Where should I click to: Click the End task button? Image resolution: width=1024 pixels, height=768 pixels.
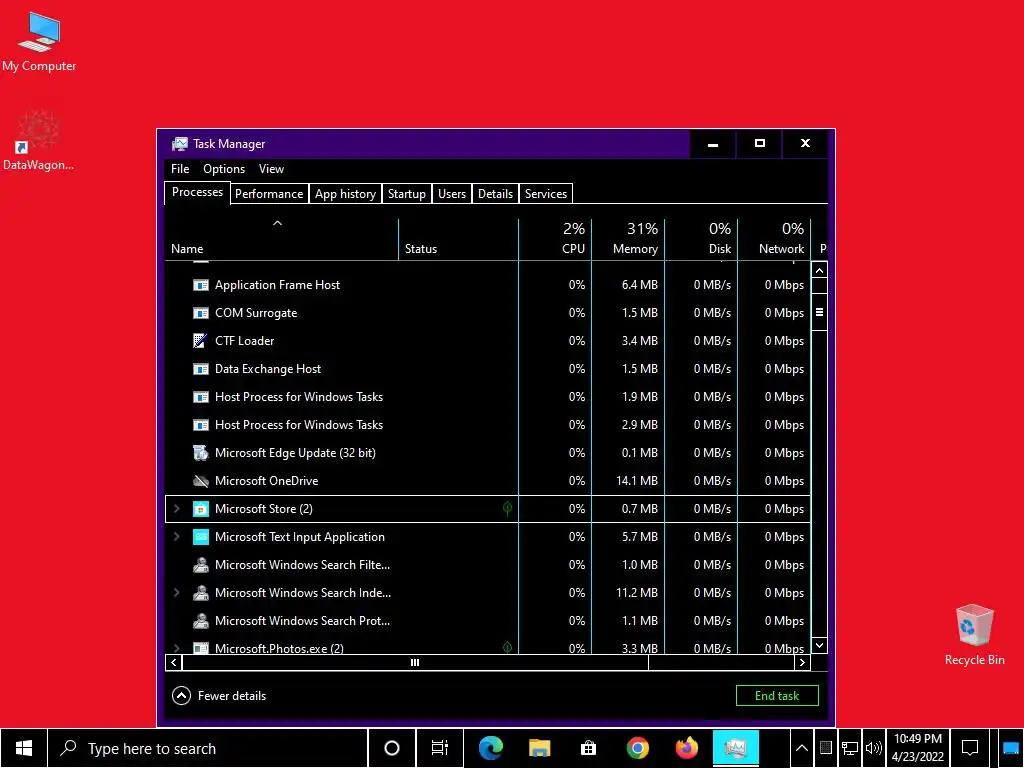777,696
